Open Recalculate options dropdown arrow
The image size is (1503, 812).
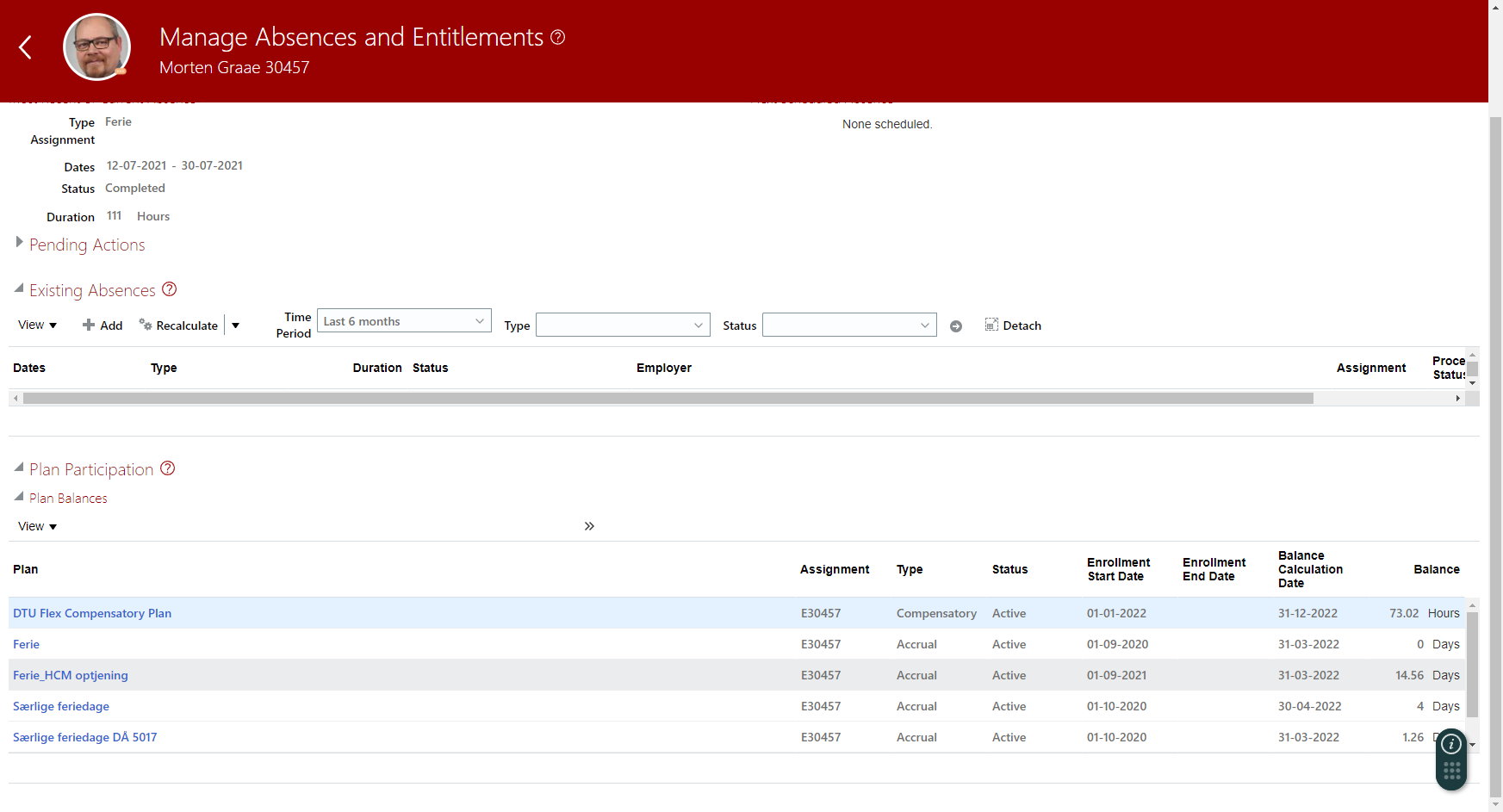coord(235,325)
